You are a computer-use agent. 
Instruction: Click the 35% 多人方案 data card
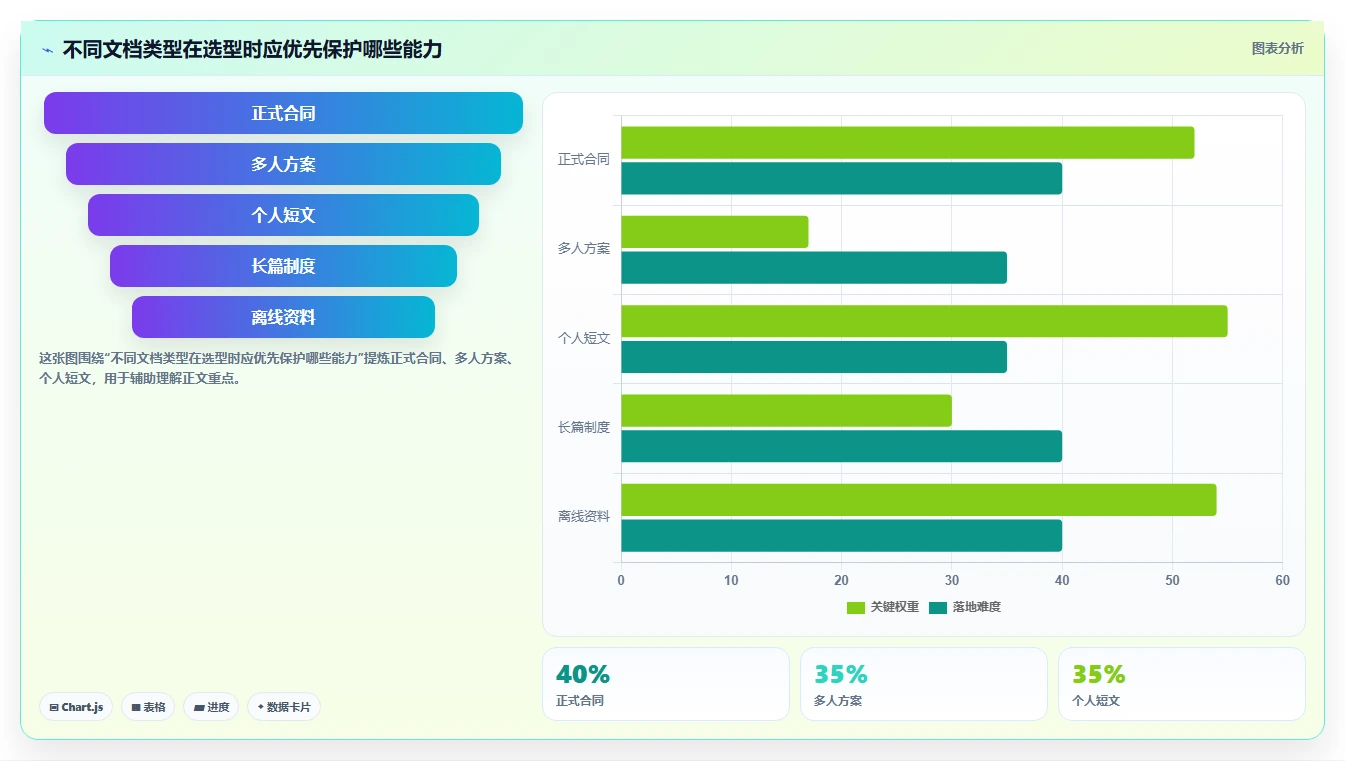tap(924, 684)
